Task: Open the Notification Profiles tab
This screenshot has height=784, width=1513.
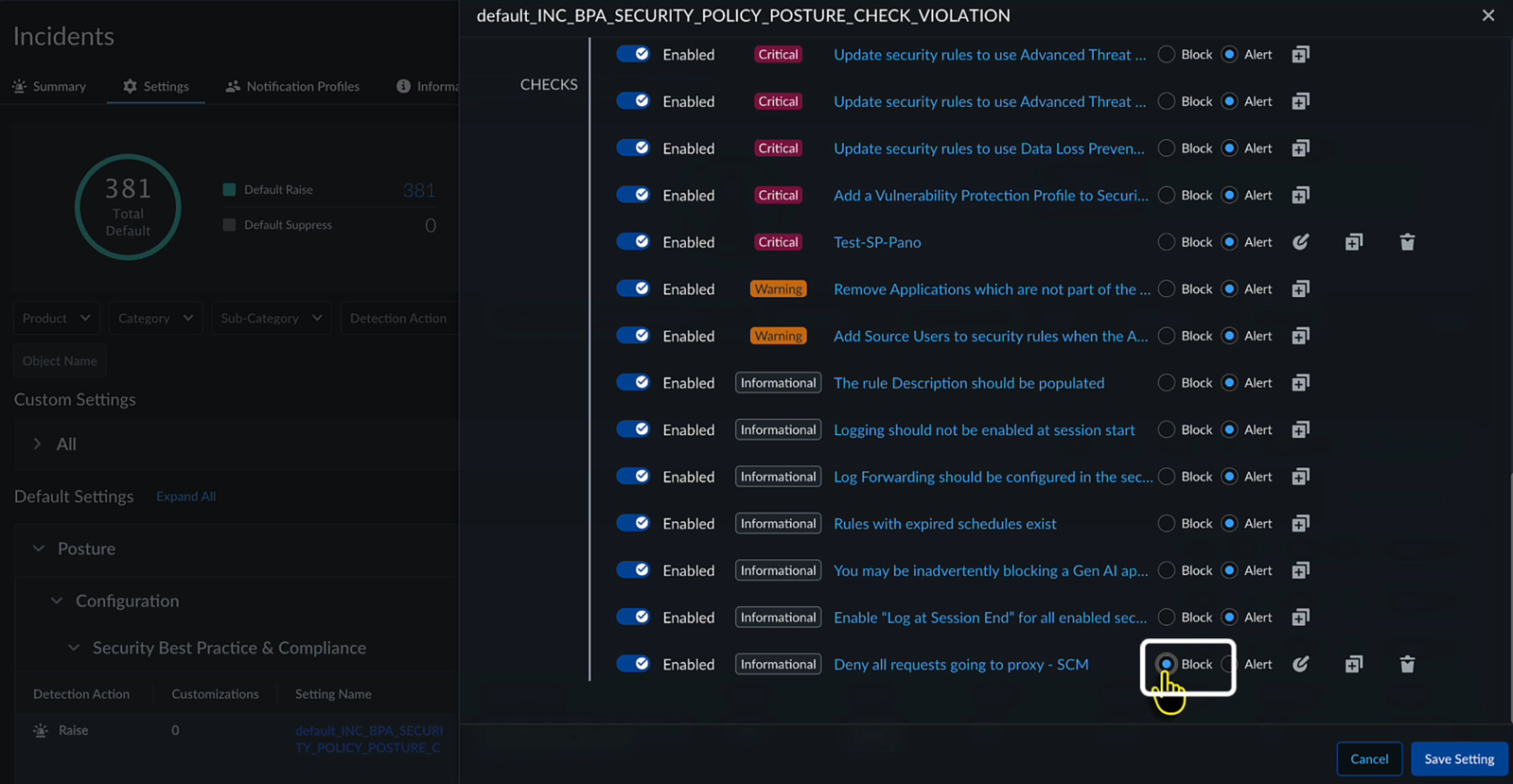Action: pos(292,86)
